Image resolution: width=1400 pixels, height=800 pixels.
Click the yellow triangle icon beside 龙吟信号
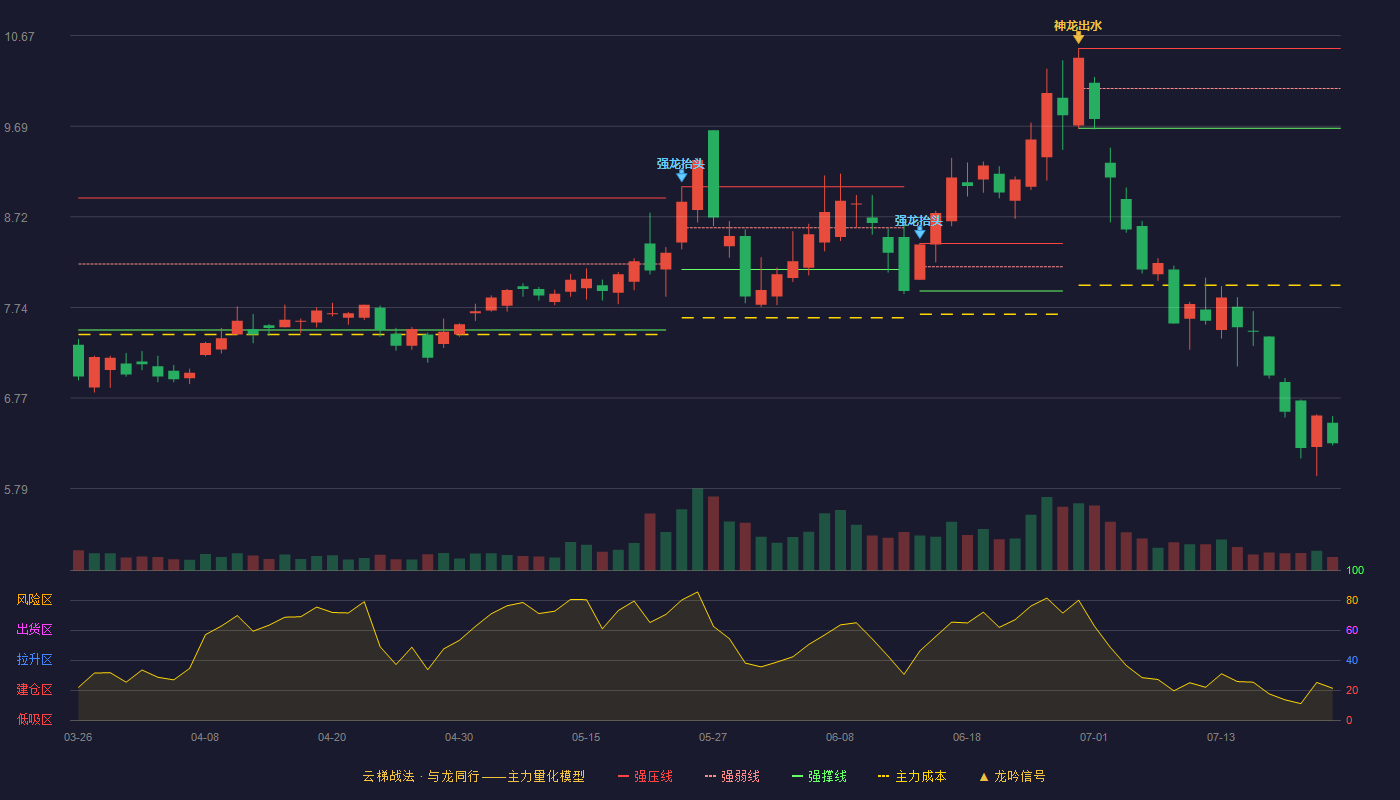pos(984,776)
